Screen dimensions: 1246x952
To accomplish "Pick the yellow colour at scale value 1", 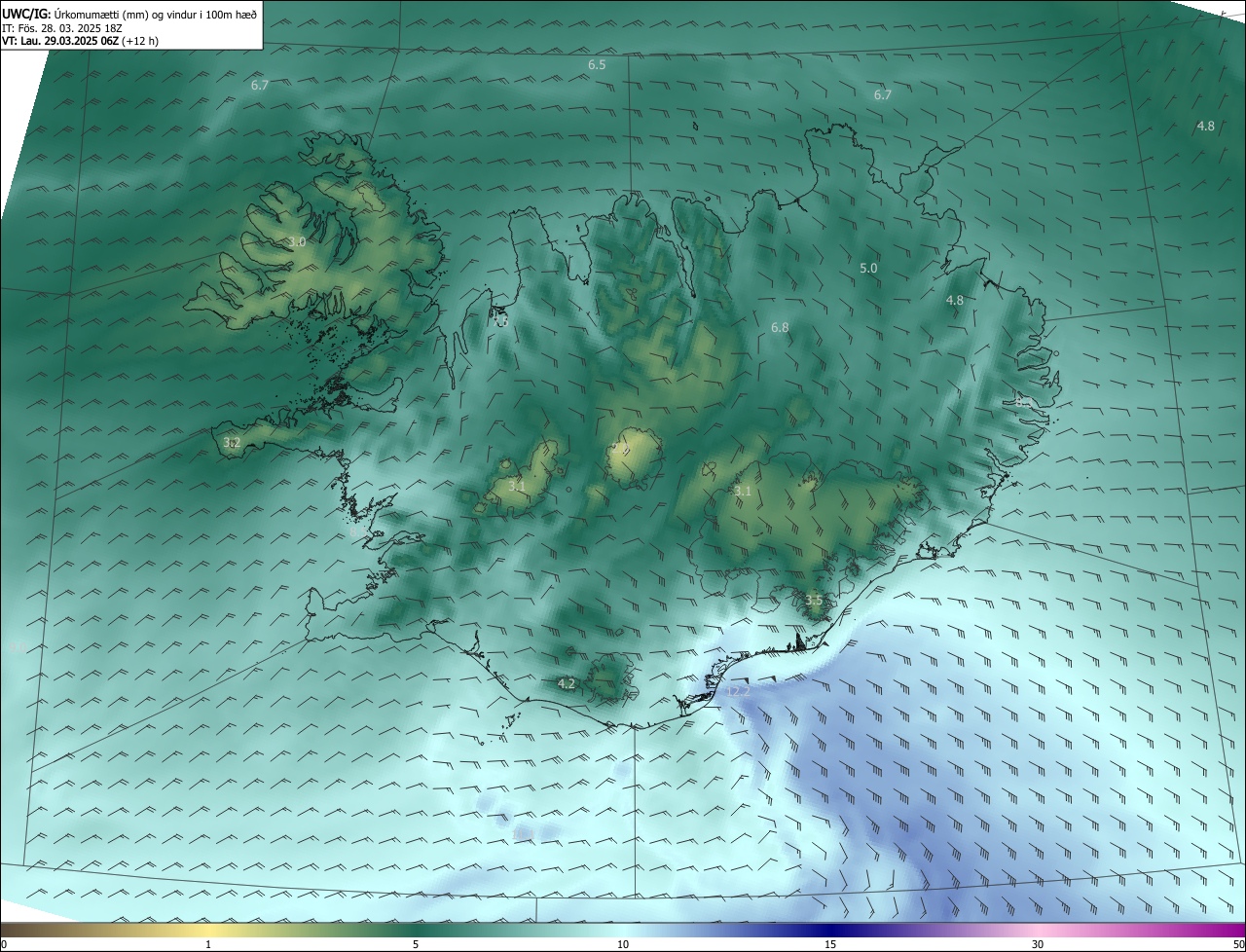I will point(208,930).
